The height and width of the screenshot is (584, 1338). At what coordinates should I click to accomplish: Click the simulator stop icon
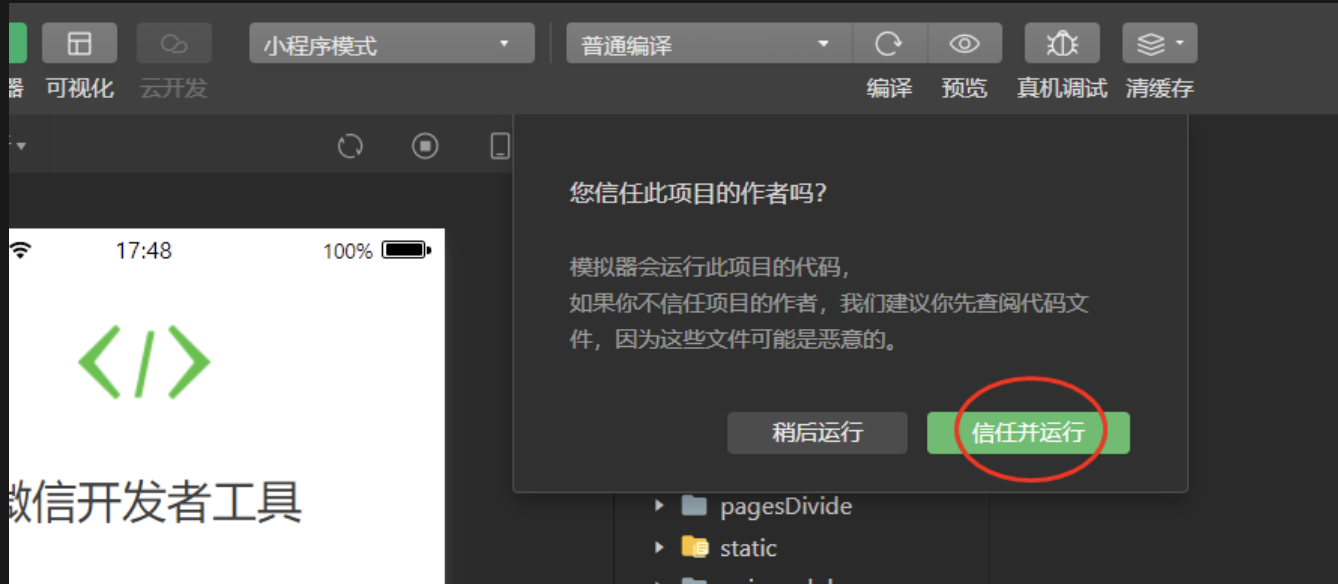[425, 147]
